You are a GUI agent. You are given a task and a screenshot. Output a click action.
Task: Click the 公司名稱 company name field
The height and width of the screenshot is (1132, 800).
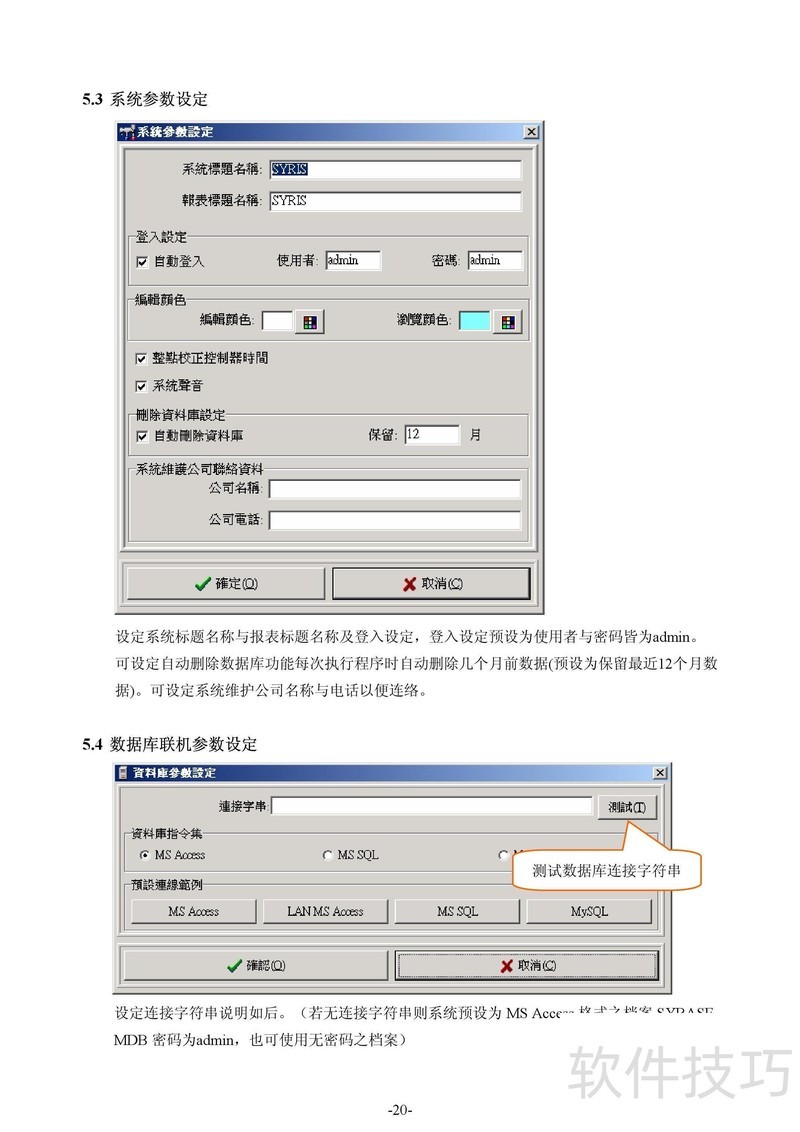395,489
